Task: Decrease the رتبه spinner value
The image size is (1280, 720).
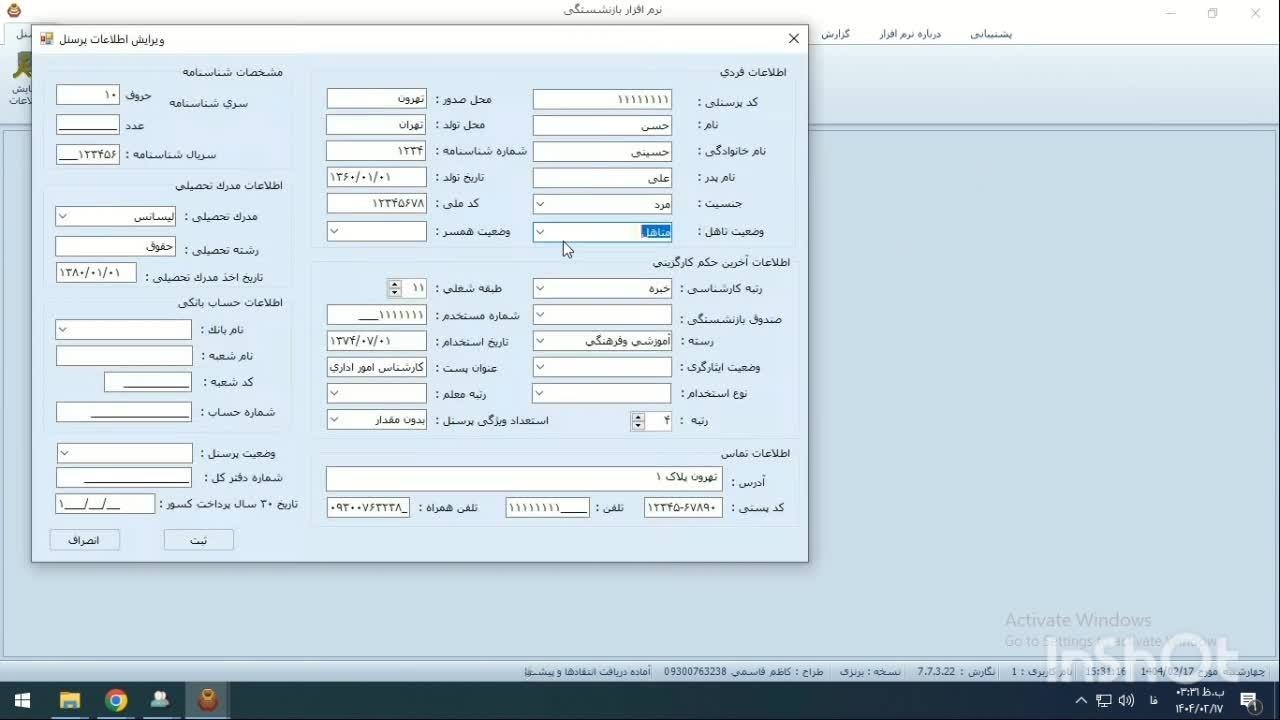Action: point(638,426)
